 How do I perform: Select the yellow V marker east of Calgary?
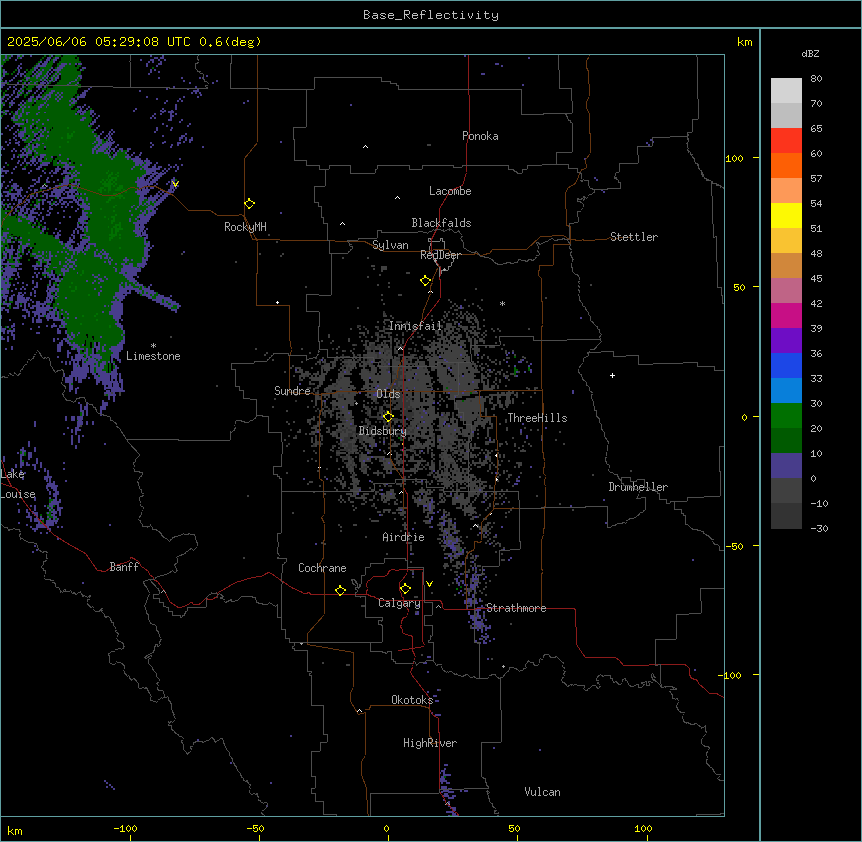click(x=429, y=584)
